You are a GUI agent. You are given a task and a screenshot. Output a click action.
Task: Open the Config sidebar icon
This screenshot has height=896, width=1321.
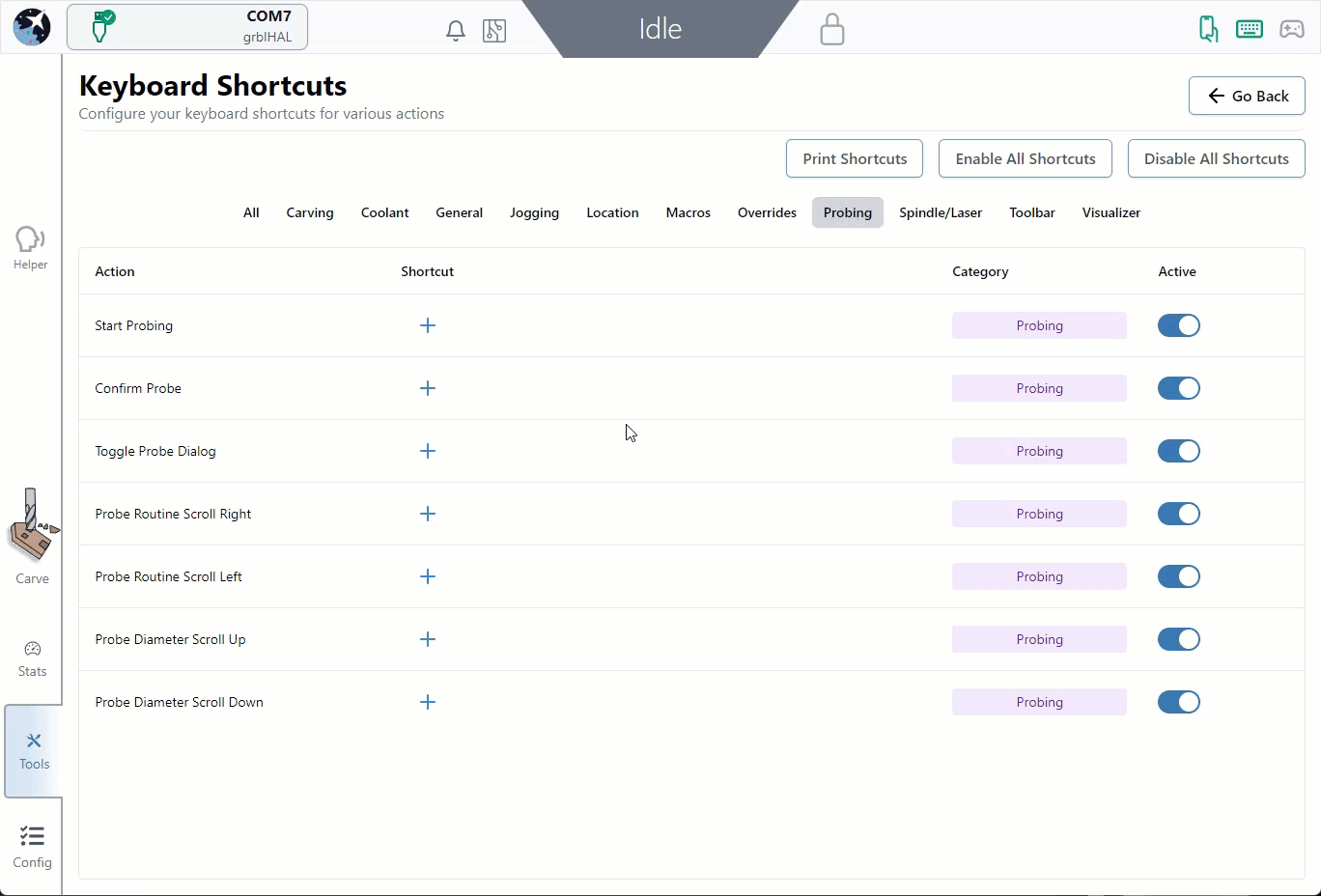coord(32,846)
